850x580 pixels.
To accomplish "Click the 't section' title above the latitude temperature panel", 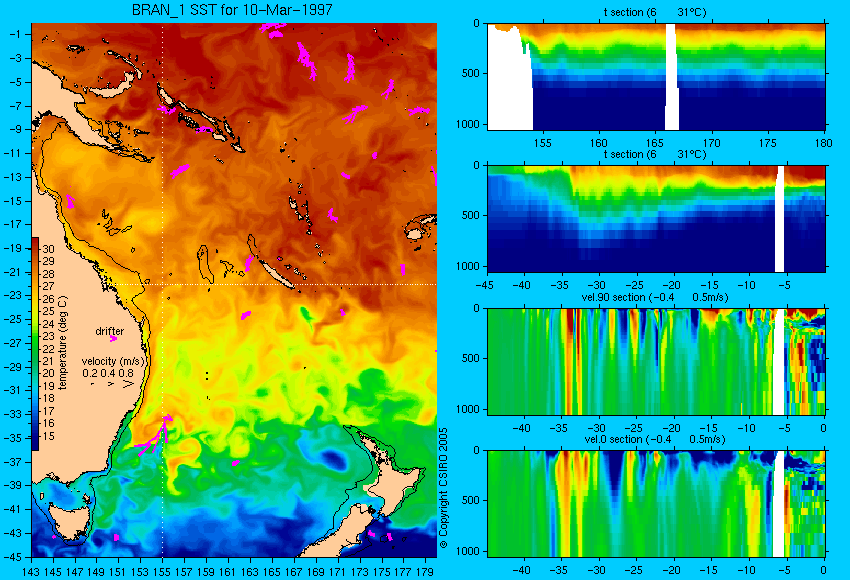I will (x=655, y=154).
